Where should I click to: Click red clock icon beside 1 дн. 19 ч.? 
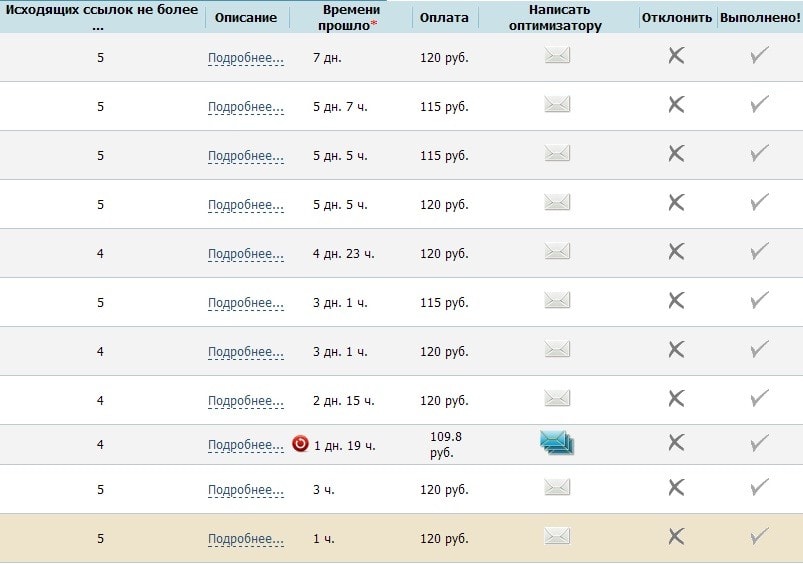[x=300, y=444]
